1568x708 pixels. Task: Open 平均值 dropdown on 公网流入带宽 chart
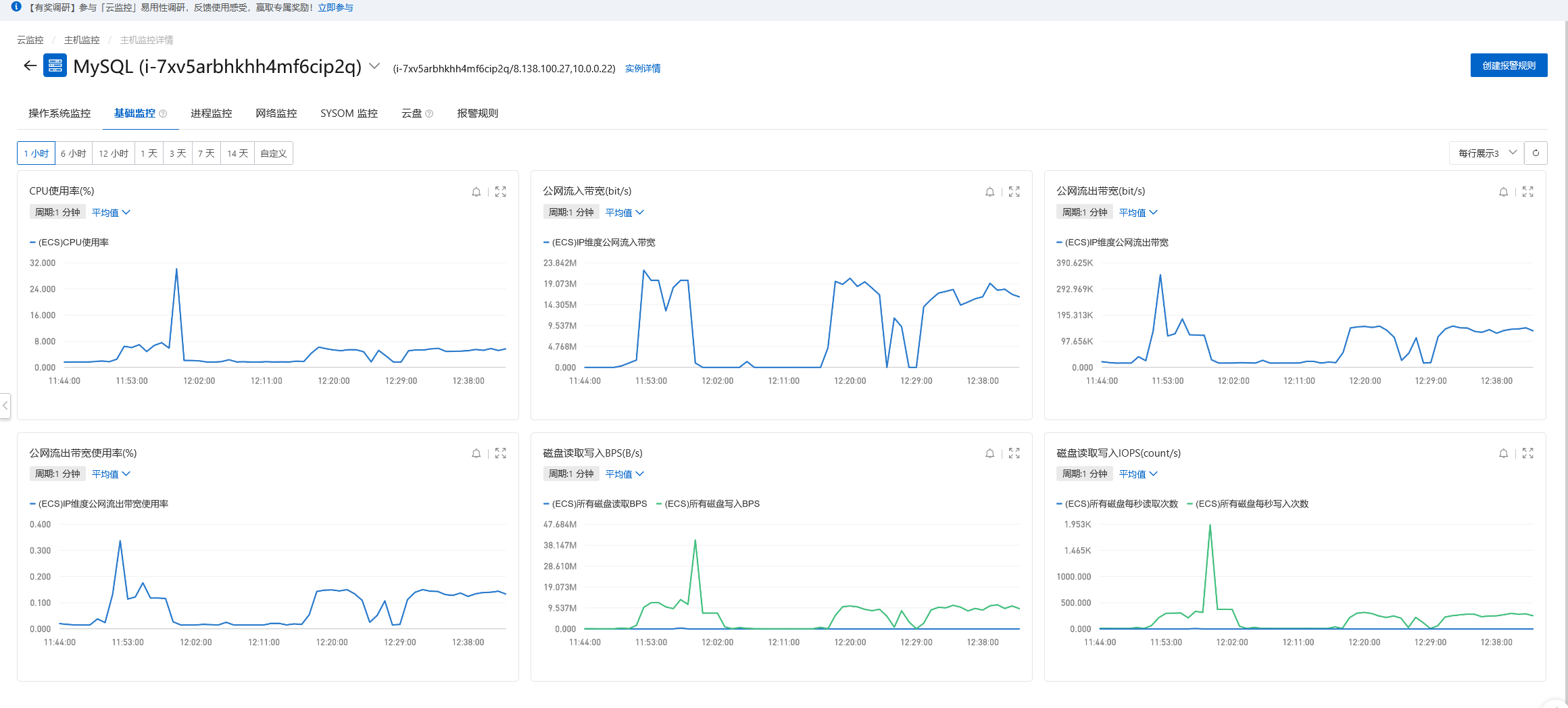click(624, 212)
